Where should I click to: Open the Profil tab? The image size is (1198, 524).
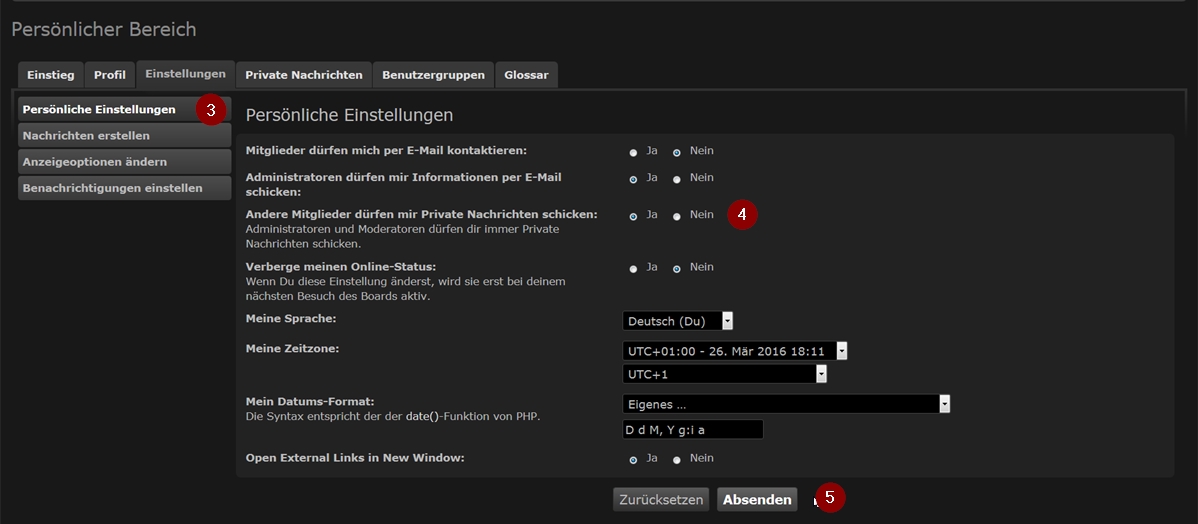(110, 75)
